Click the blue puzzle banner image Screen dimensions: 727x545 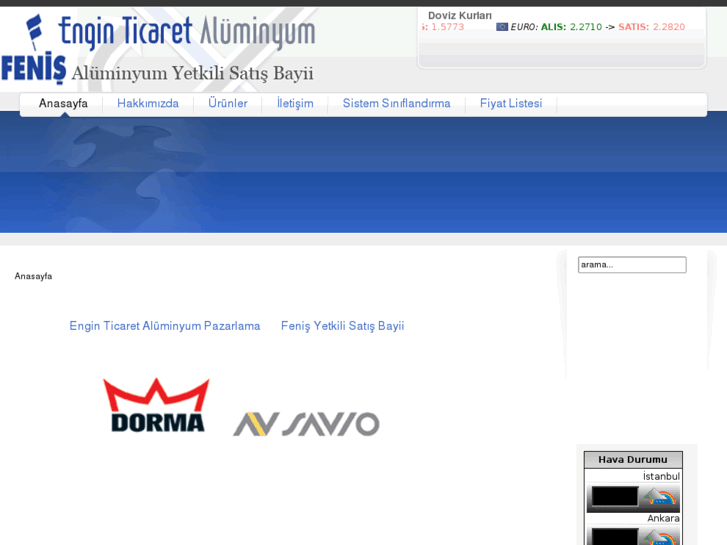[x=364, y=172]
